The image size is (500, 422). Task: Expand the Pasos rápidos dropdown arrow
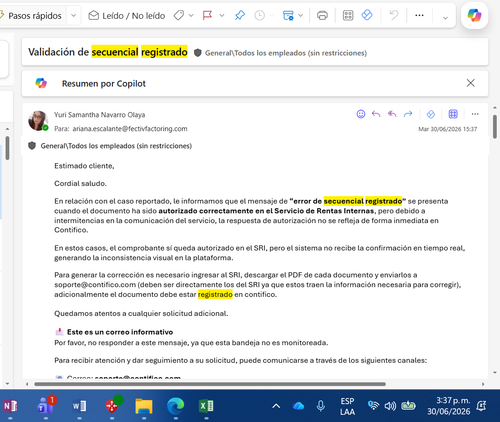pyautogui.click(x=74, y=16)
